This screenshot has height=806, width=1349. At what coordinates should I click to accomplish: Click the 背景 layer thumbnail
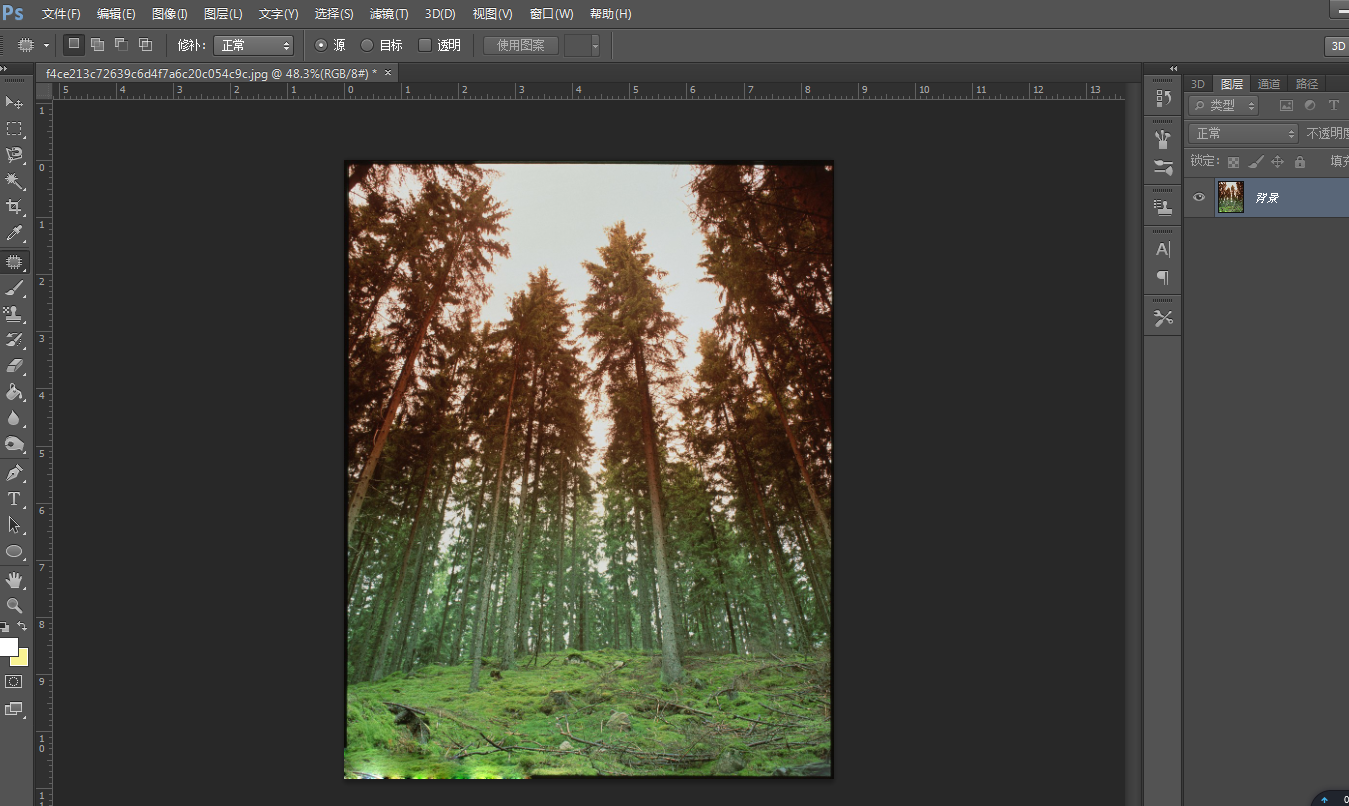click(1230, 197)
